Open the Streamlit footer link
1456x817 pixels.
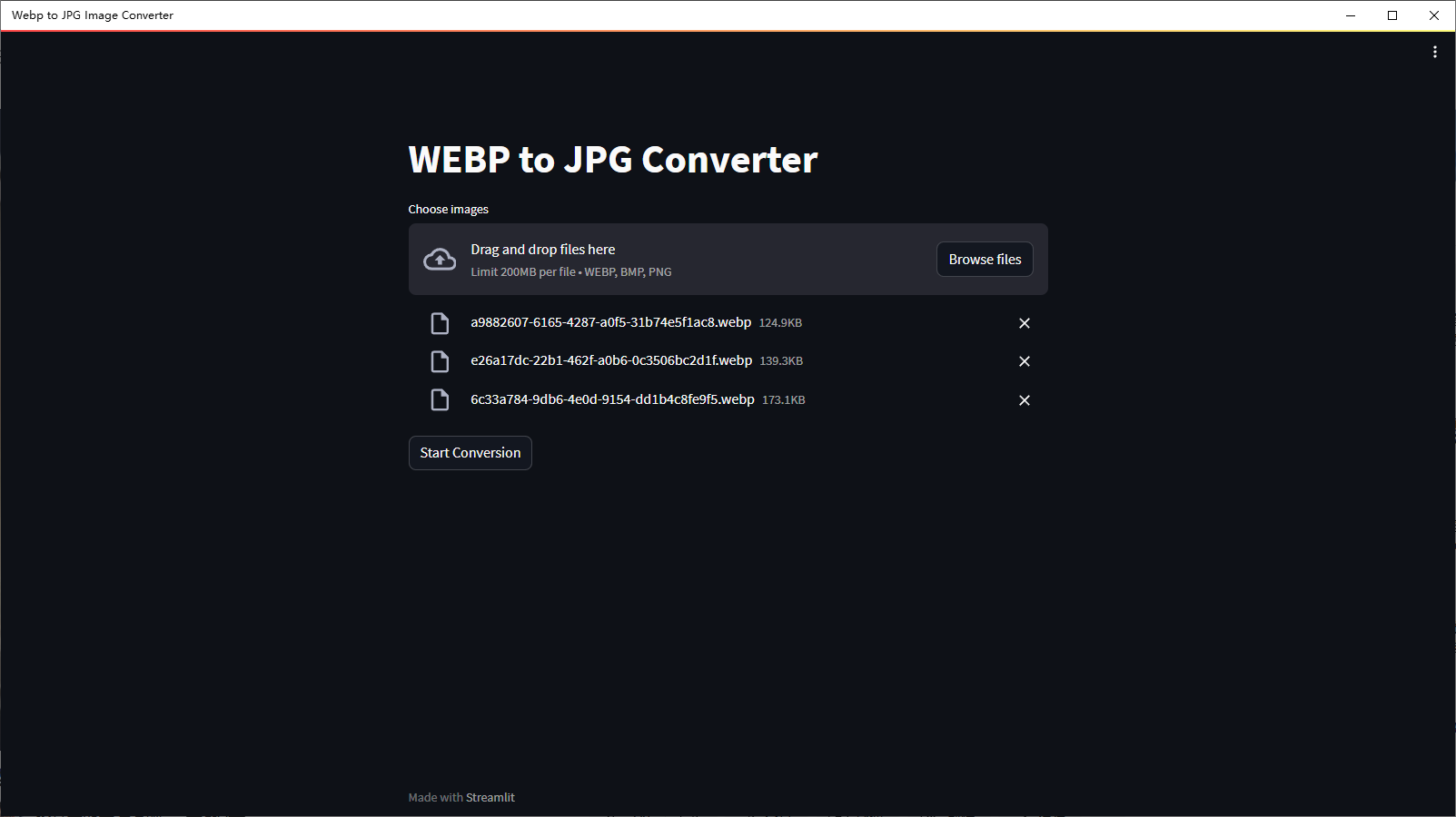click(x=490, y=797)
